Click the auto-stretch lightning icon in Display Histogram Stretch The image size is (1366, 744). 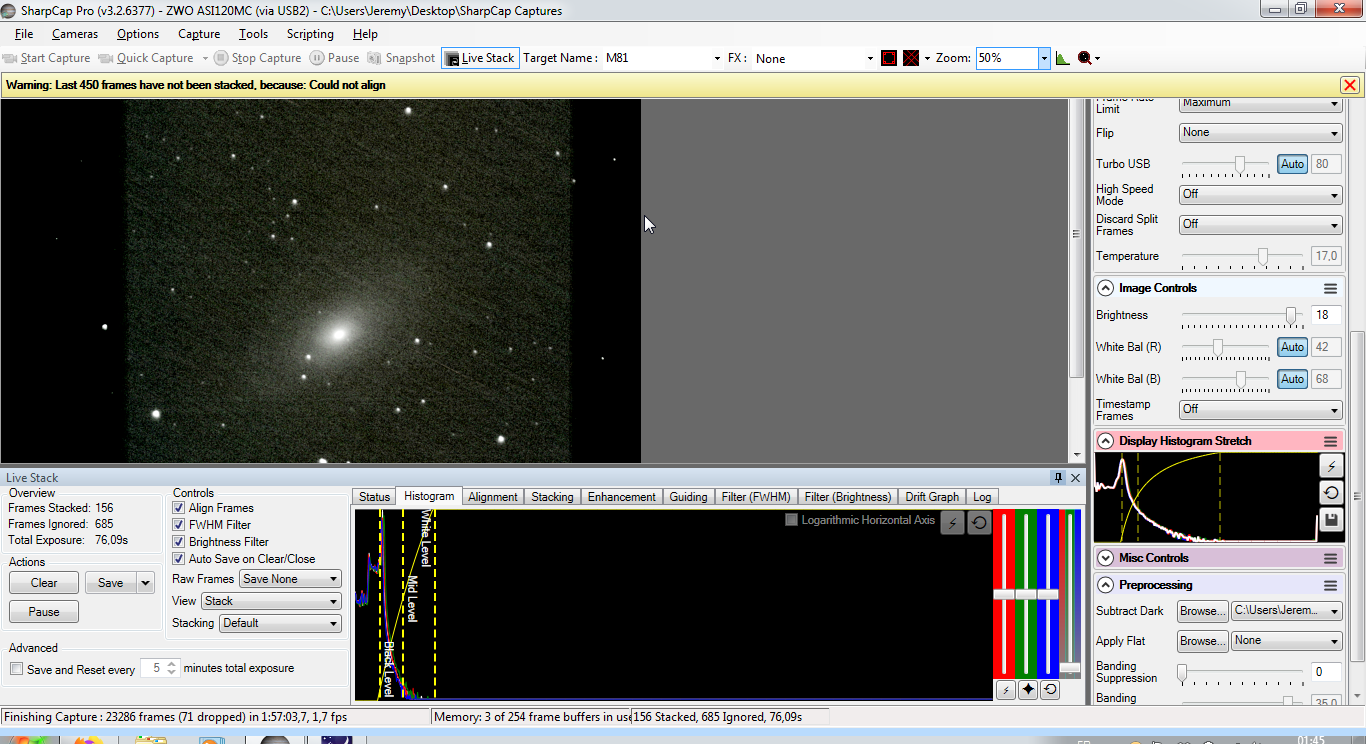click(x=1330, y=466)
